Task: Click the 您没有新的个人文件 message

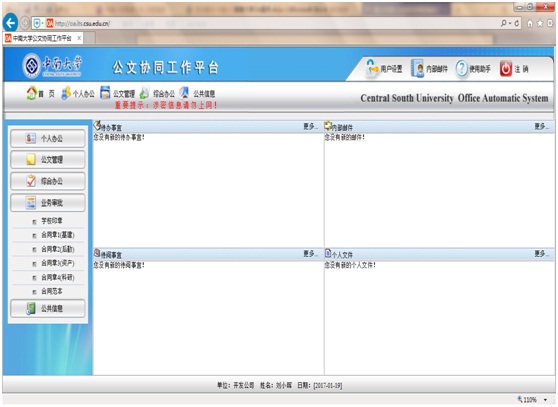Action: coord(350,265)
